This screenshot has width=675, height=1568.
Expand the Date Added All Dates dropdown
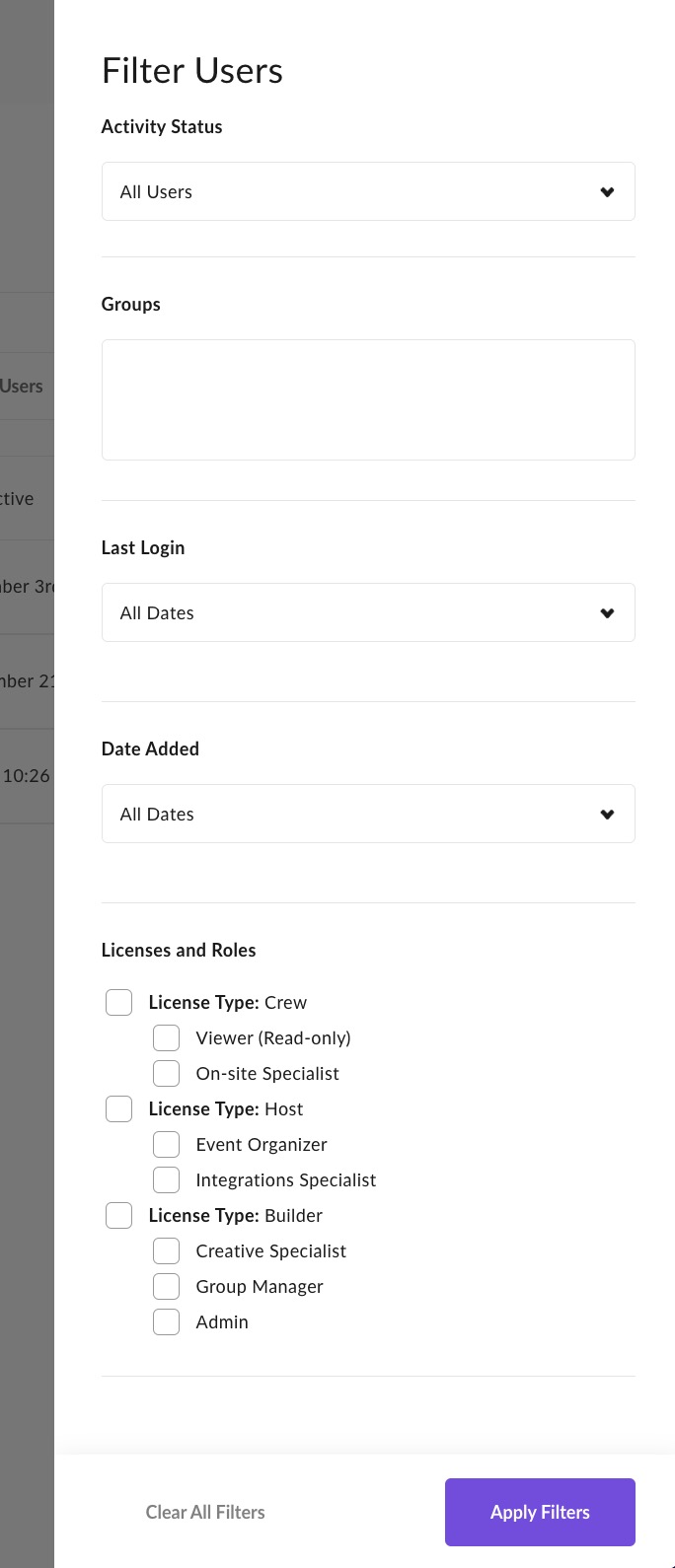[x=368, y=814]
